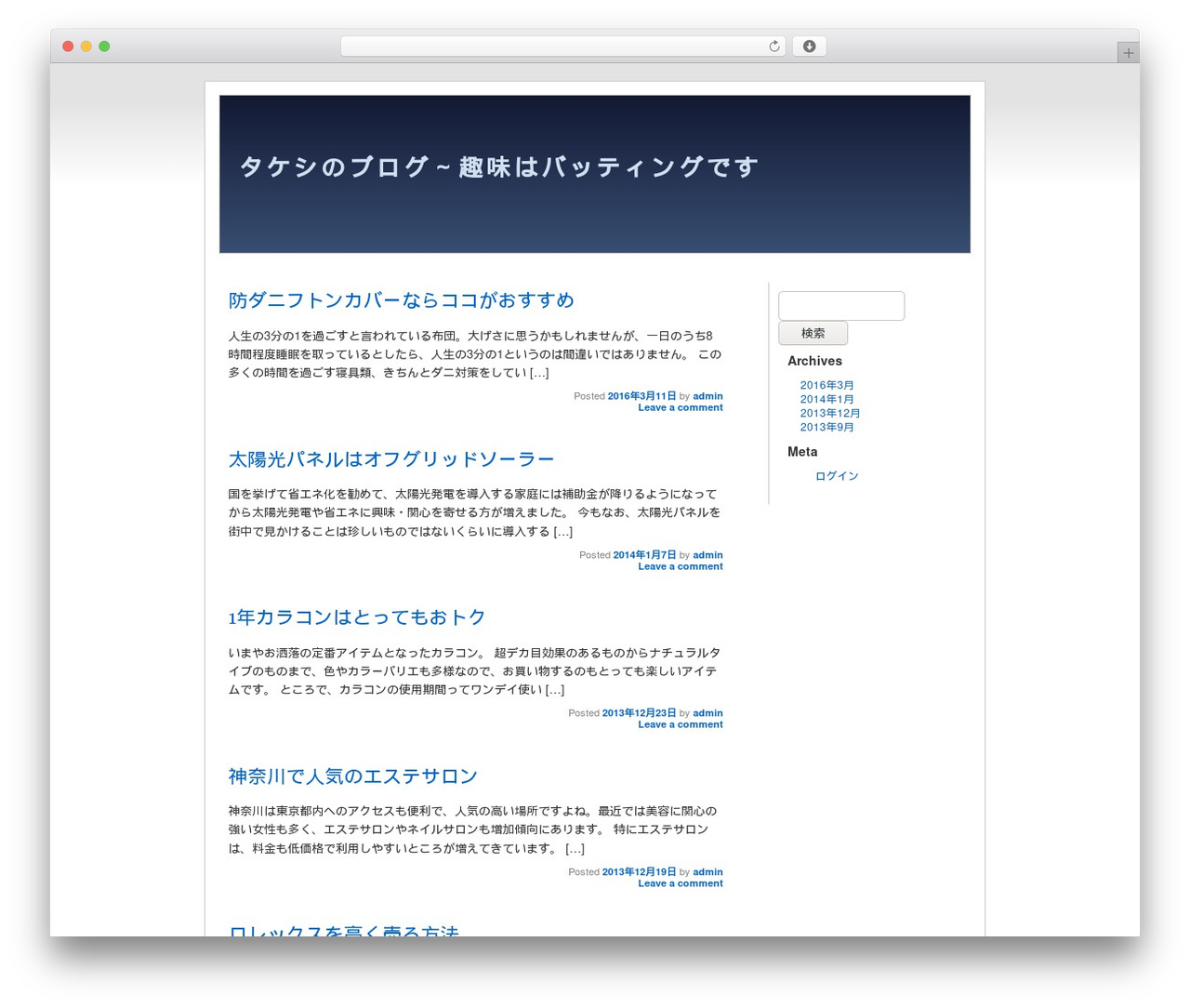
Task: Leave a comment on 神奈川エステサロン post
Action: 681,883
